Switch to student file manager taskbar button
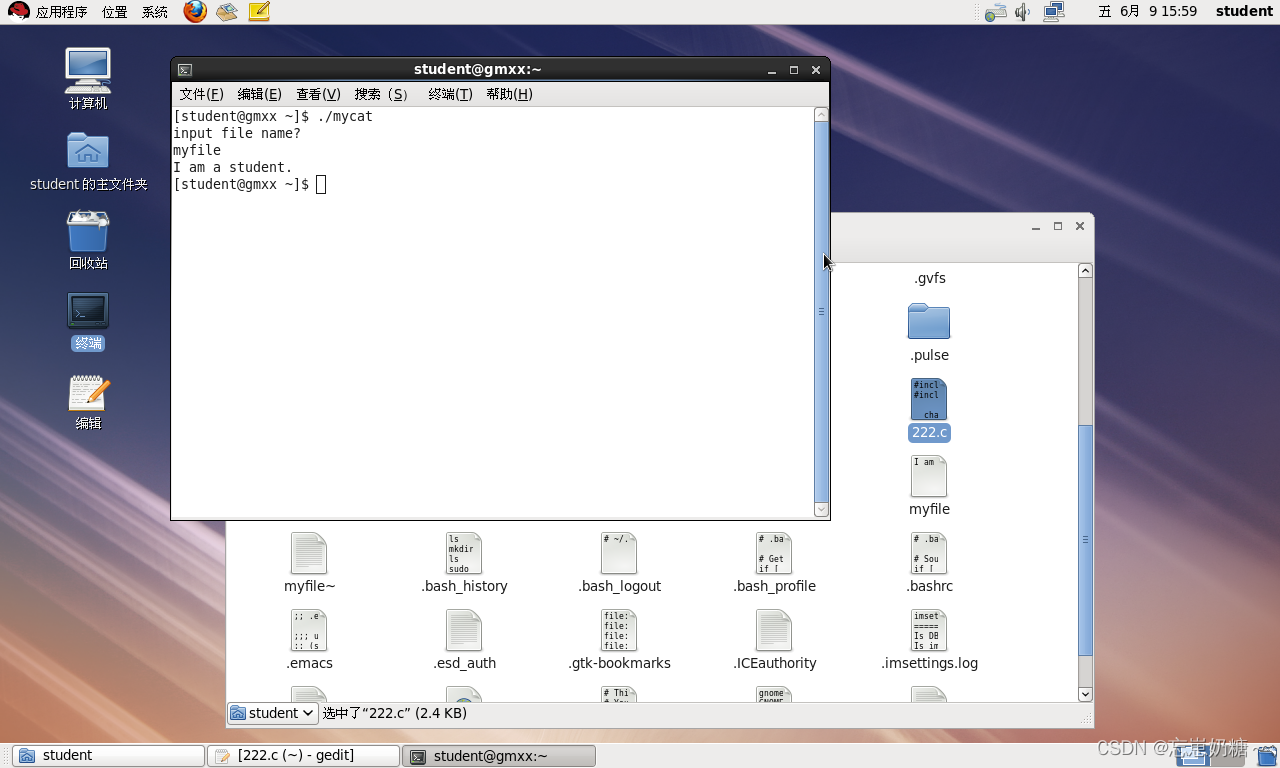1280x768 pixels. [x=109, y=756]
